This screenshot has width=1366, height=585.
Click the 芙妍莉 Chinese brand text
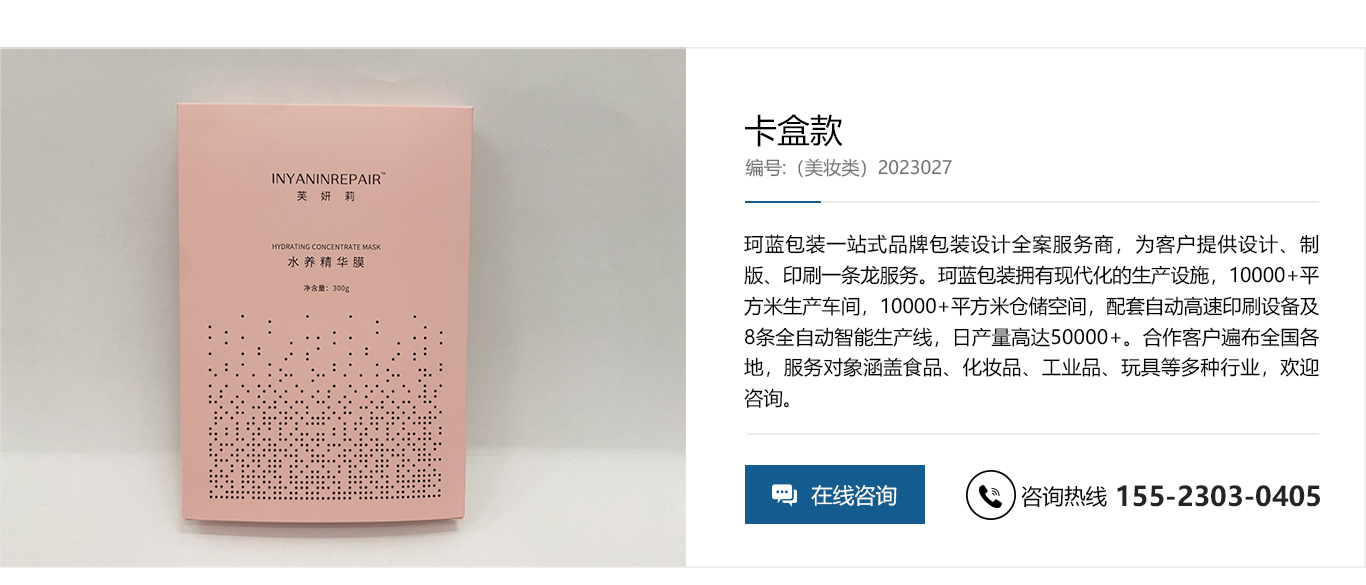(x=326, y=197)
